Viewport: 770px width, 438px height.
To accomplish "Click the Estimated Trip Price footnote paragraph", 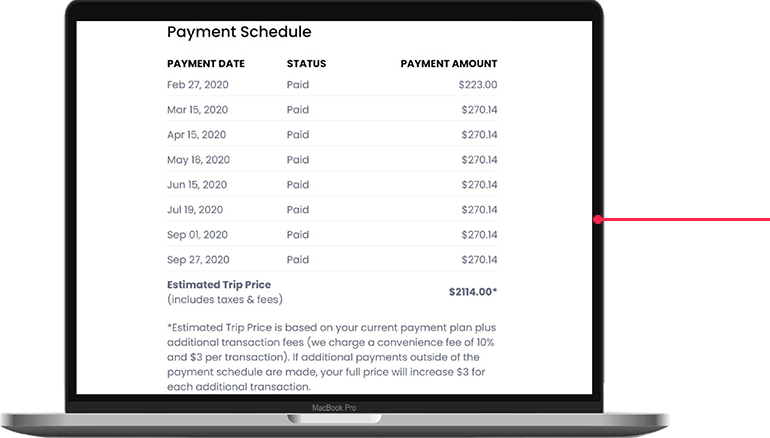I will [331, 357].
